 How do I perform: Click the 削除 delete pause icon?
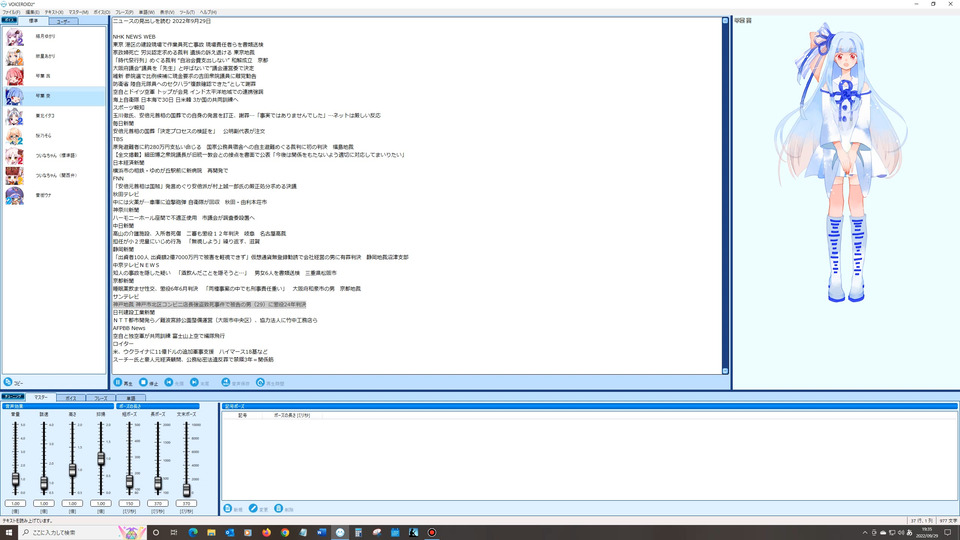click(279, 508)
